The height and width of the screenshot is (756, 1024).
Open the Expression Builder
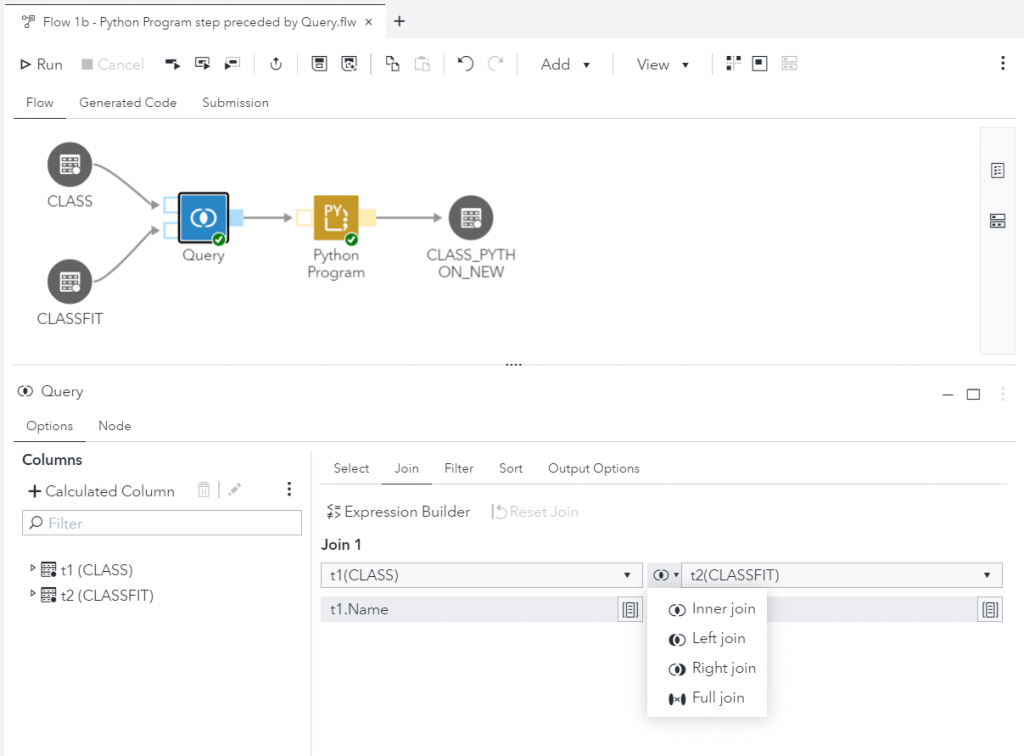[398, 512]
